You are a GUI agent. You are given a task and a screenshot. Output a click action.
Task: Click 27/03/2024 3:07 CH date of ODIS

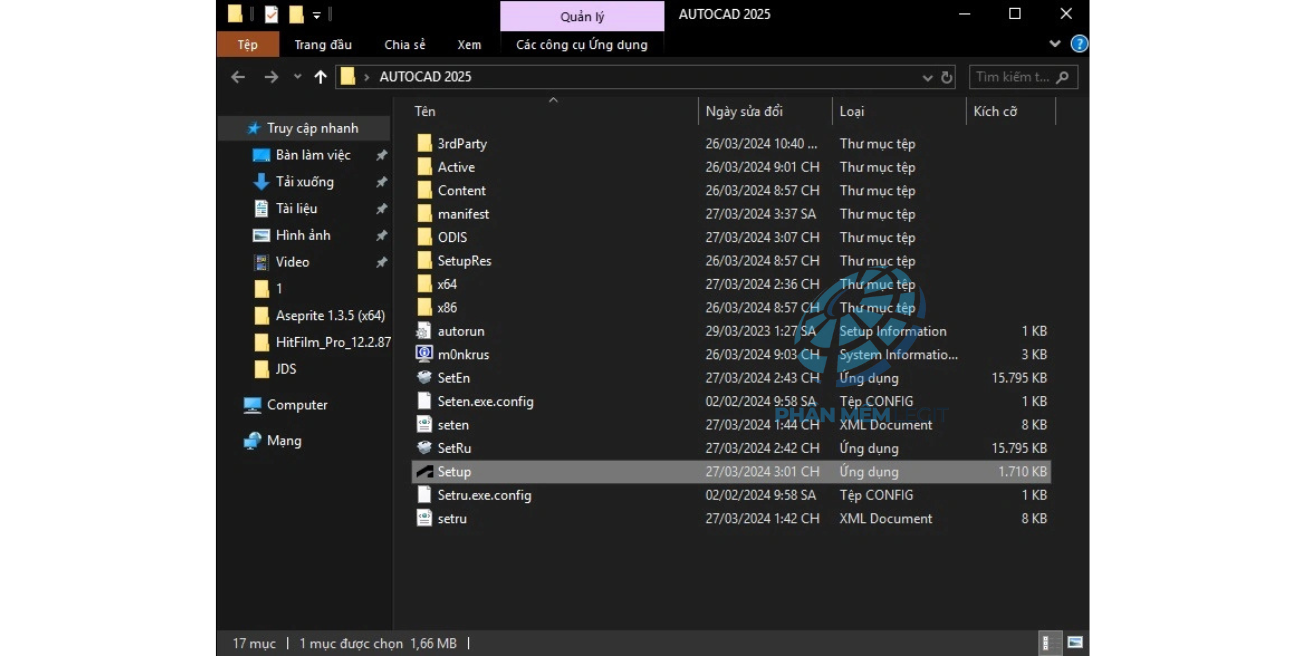tap(762, 237)
